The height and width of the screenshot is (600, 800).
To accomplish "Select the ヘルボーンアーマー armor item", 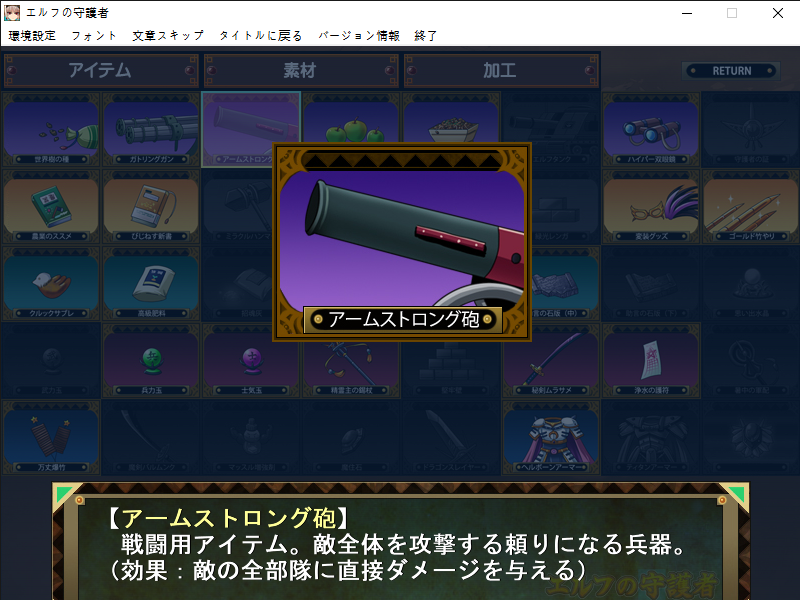I will click(x=551, y=438).
